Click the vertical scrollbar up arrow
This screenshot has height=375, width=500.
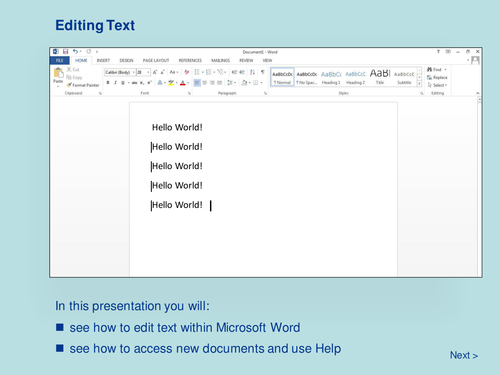pos(480,99)
